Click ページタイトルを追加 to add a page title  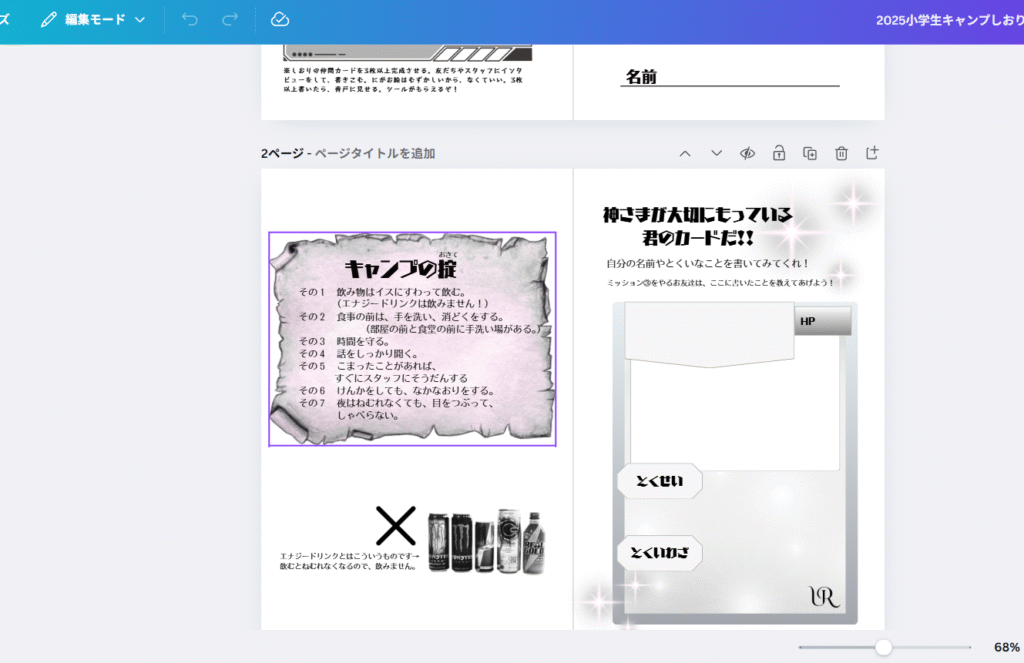click(x=375, y=153)
